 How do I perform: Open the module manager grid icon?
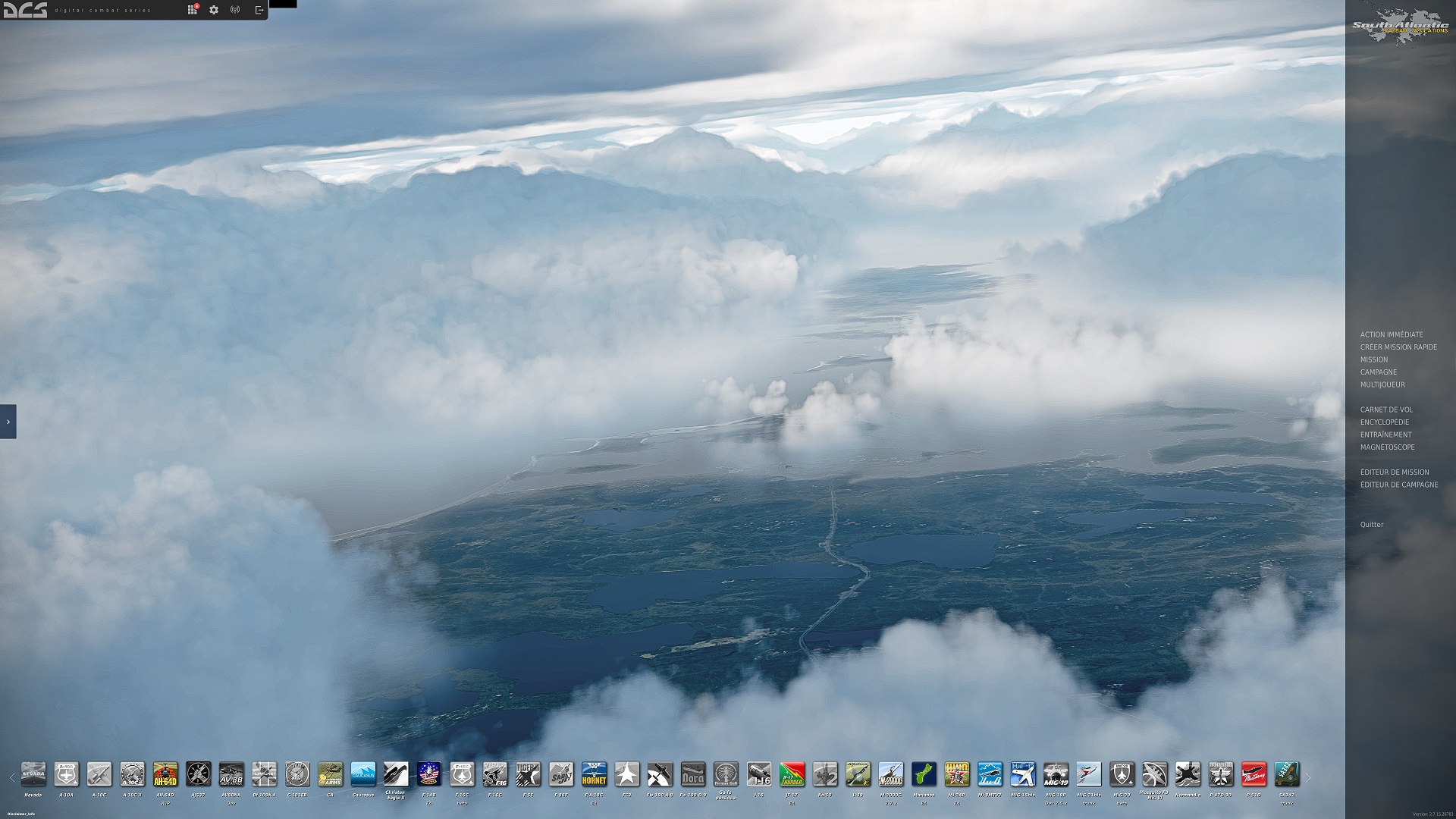193,10
